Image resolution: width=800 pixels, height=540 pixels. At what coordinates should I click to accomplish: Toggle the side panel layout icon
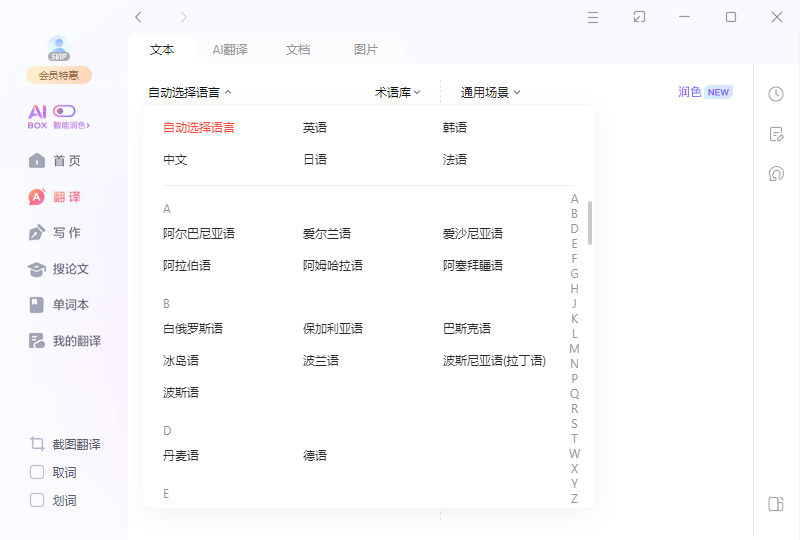(x=776, y=504)
